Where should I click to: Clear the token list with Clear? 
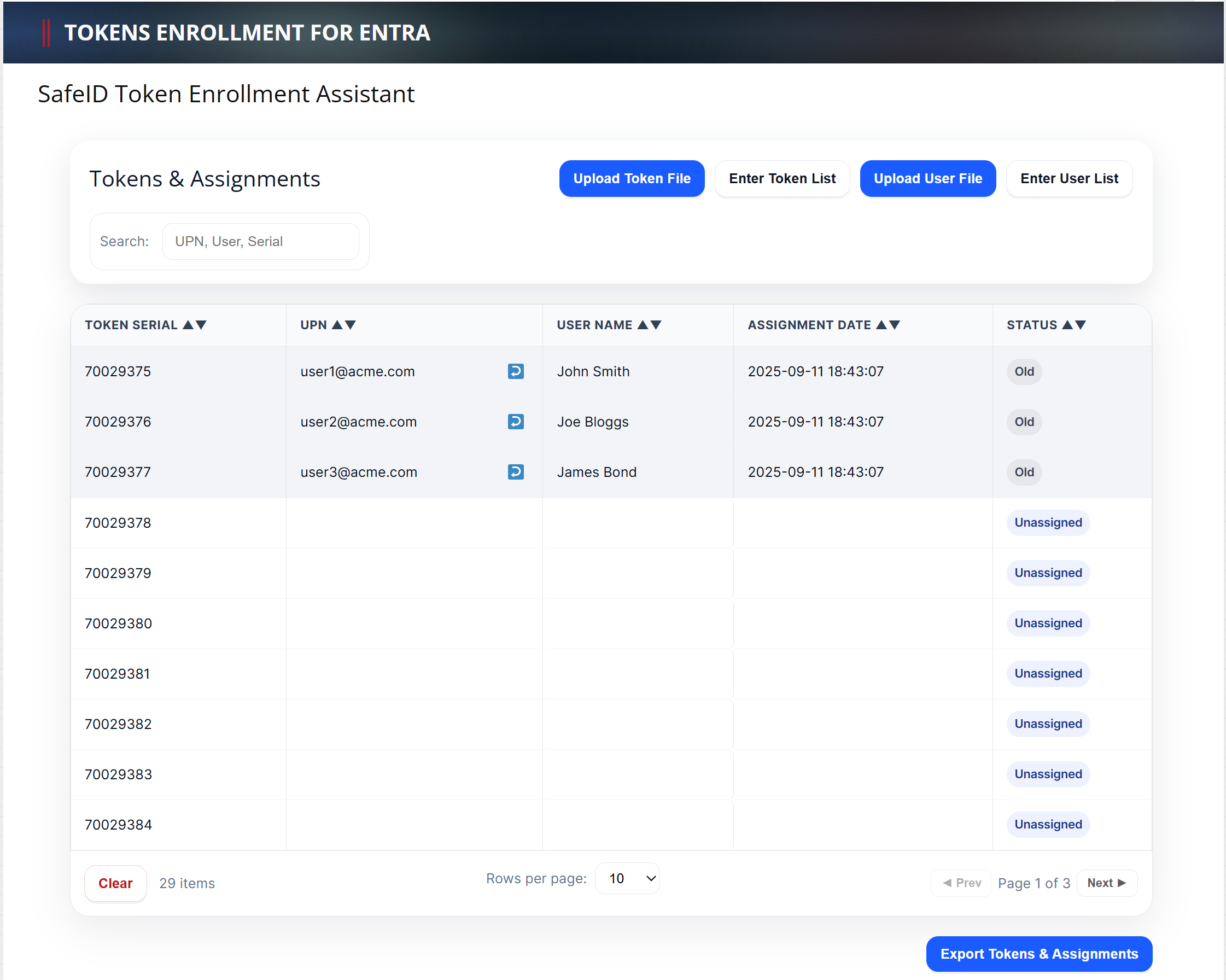pyautogui.click(x=115, y=883)
